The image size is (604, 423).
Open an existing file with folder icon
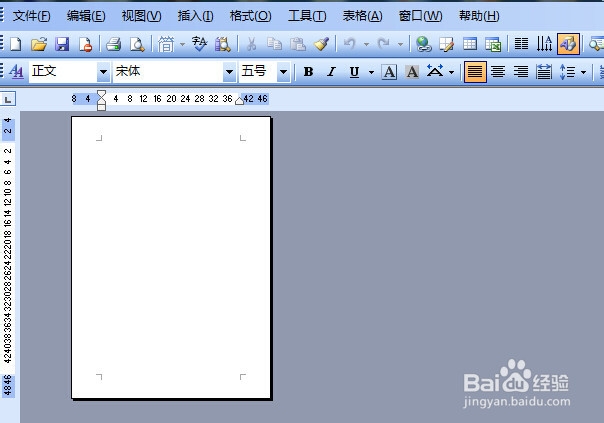[39, 44]
